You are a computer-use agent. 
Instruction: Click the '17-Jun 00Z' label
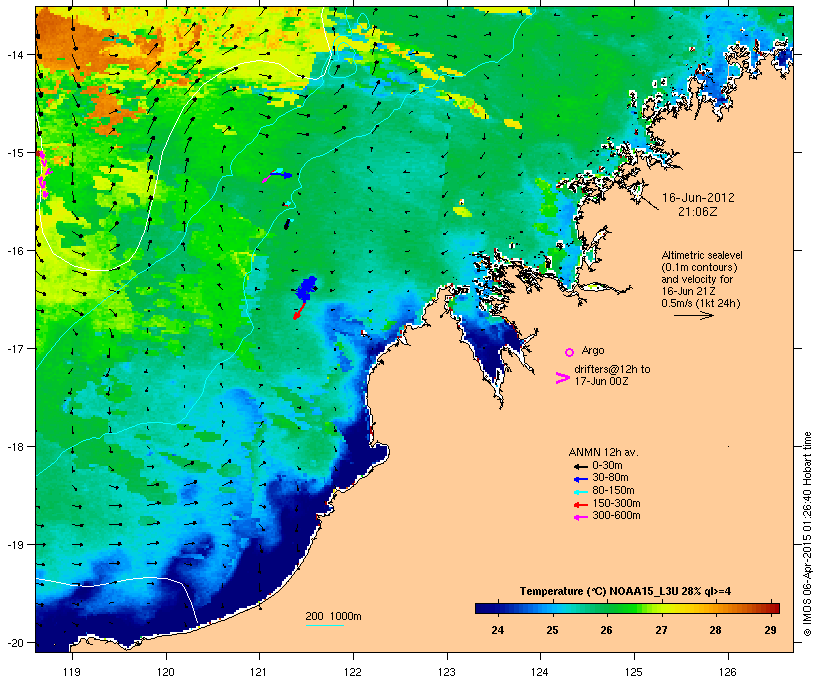pos(601,381)
